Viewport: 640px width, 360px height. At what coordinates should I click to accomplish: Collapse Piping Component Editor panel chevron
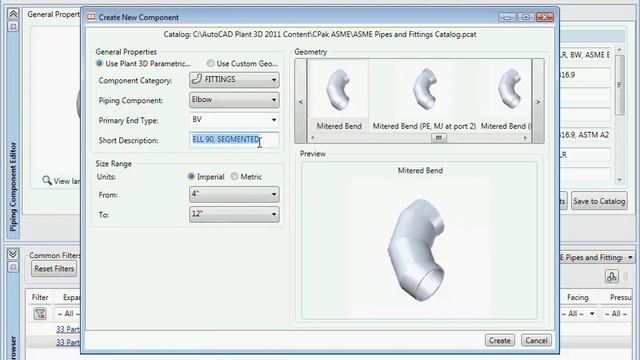click(x=13, y=14)
